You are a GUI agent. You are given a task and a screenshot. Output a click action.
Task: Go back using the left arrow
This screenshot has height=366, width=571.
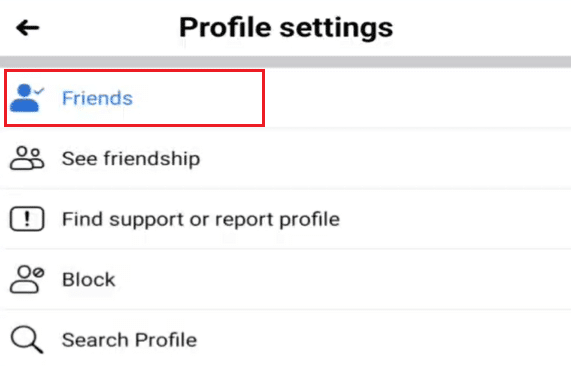tap(27, 28)
